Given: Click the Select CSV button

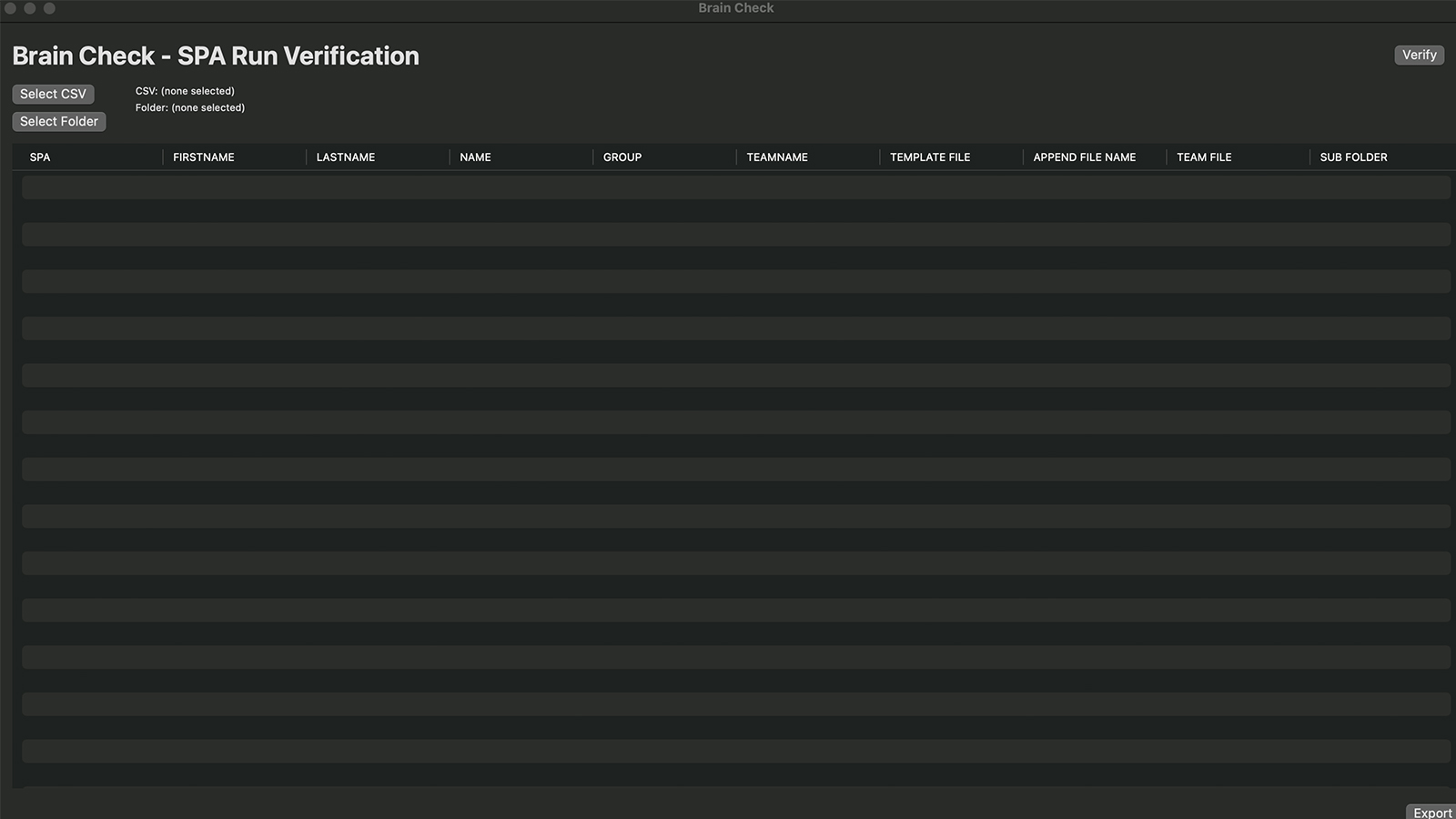Looking at the screenshot, I should click(x=53, y=94).
